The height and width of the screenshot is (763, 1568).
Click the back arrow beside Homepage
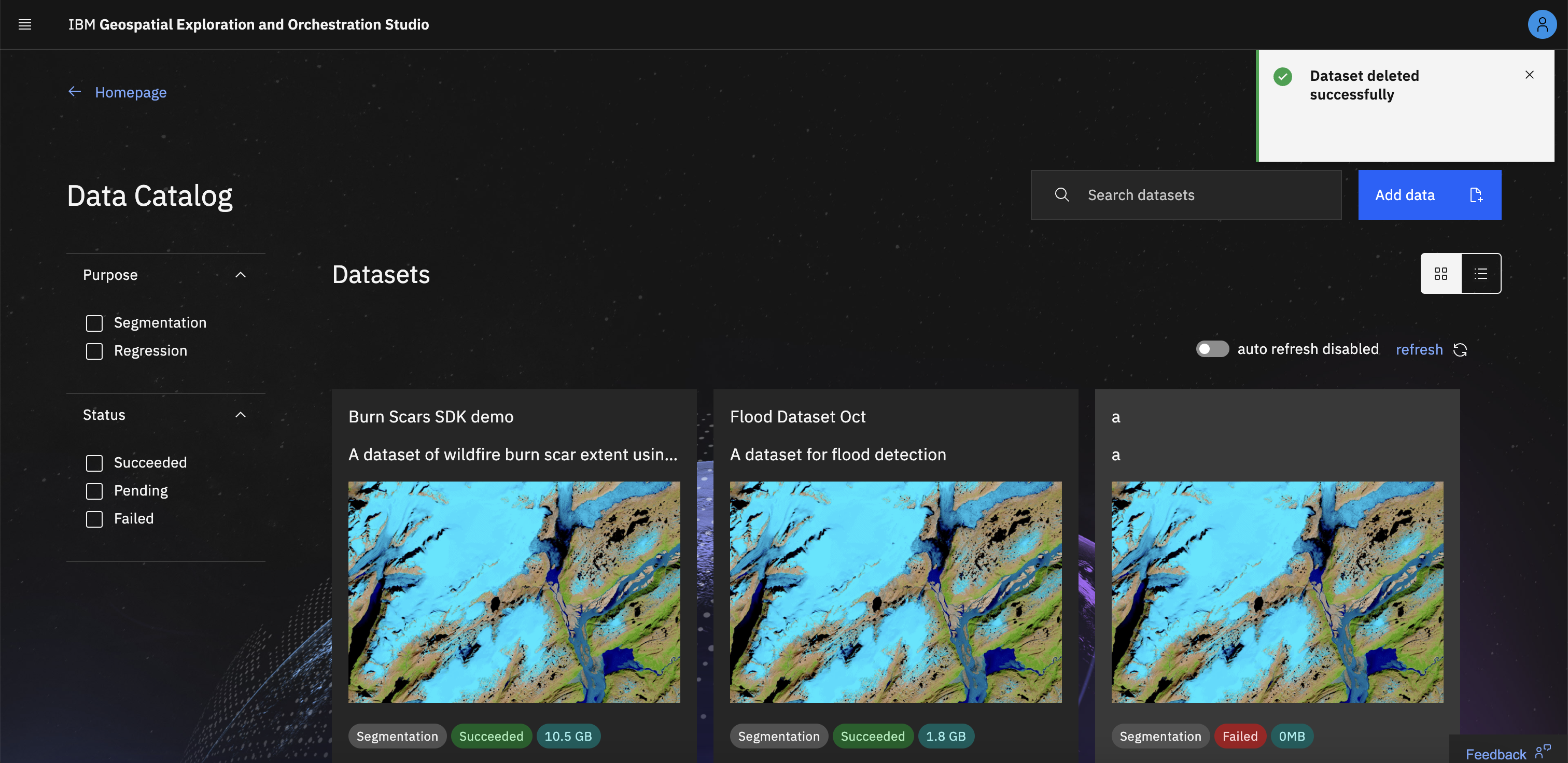pyautogui.click(x=75, y=92)
